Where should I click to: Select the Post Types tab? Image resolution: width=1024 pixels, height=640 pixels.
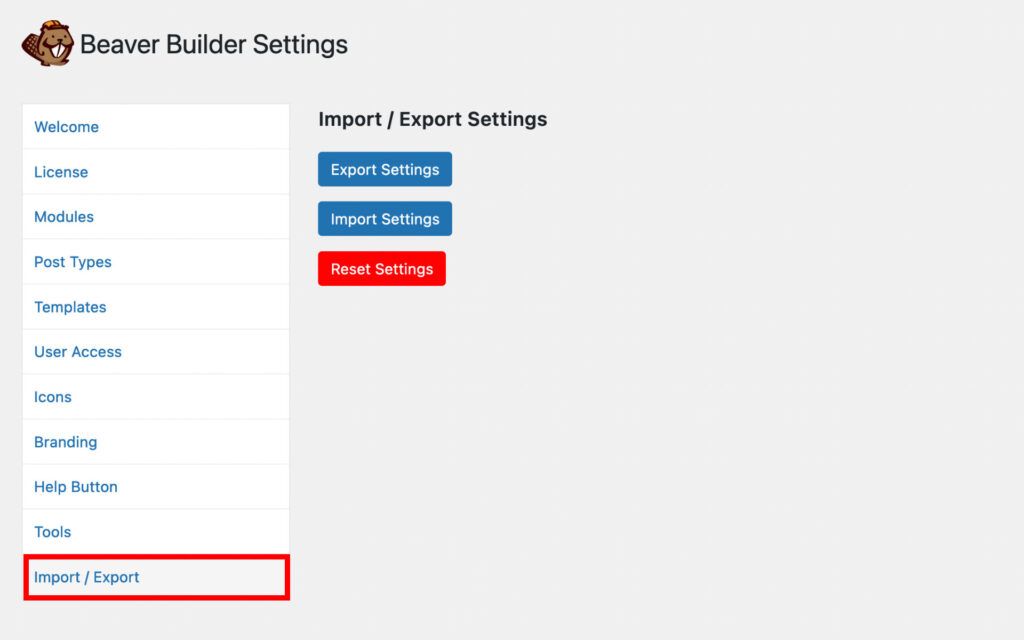[72, 261]
